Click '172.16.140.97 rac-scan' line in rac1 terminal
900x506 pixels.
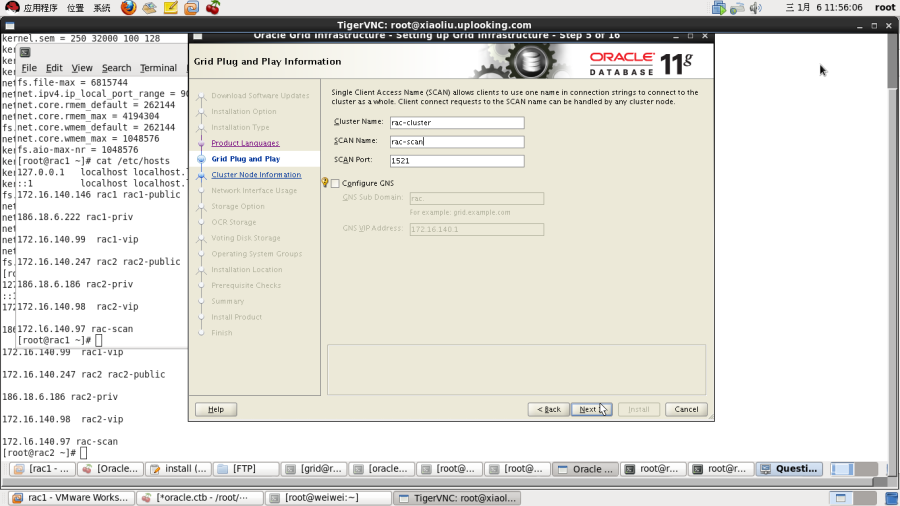coord(75,329)
